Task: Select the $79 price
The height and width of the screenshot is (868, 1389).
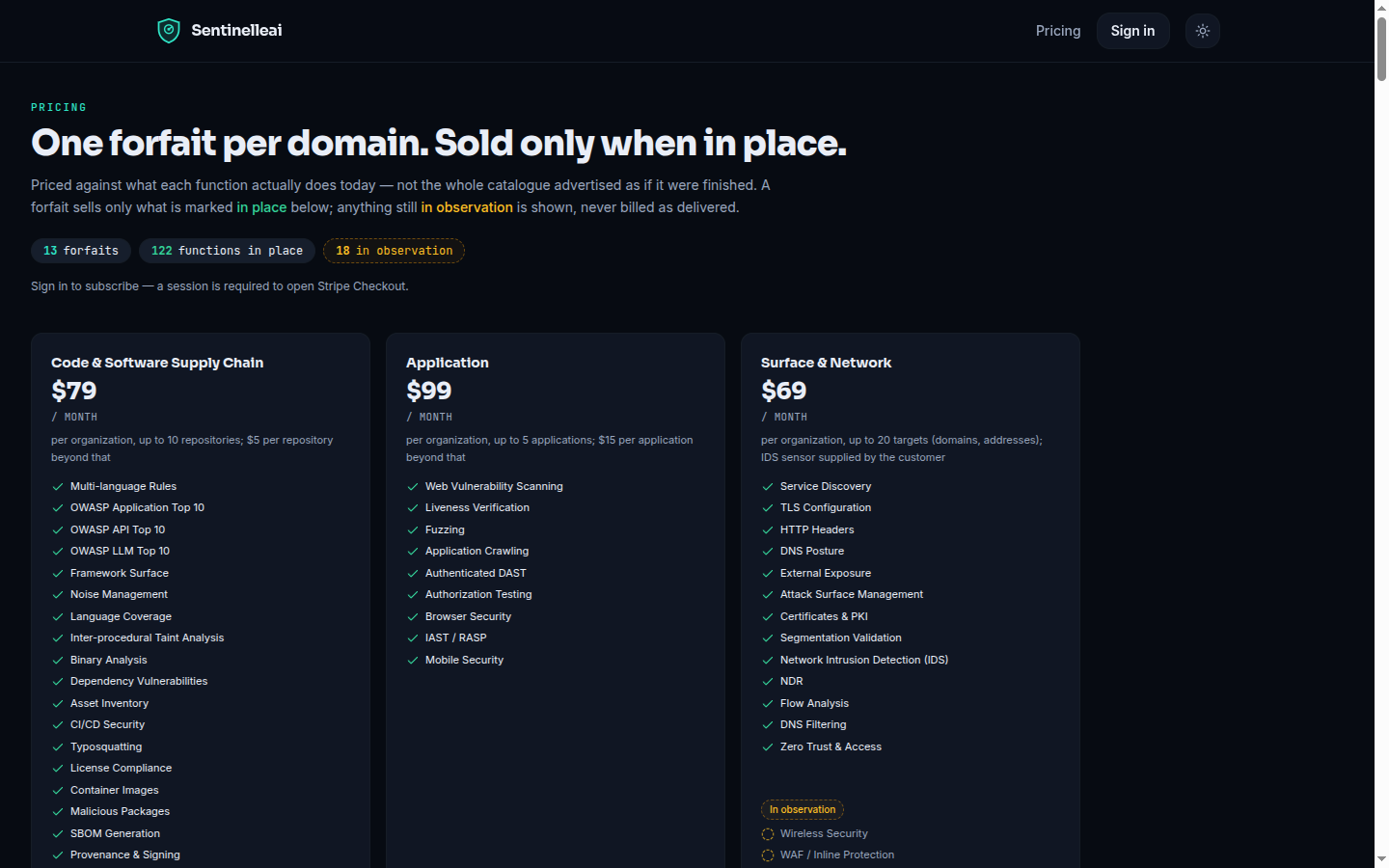Action: (x=74, y=391)
